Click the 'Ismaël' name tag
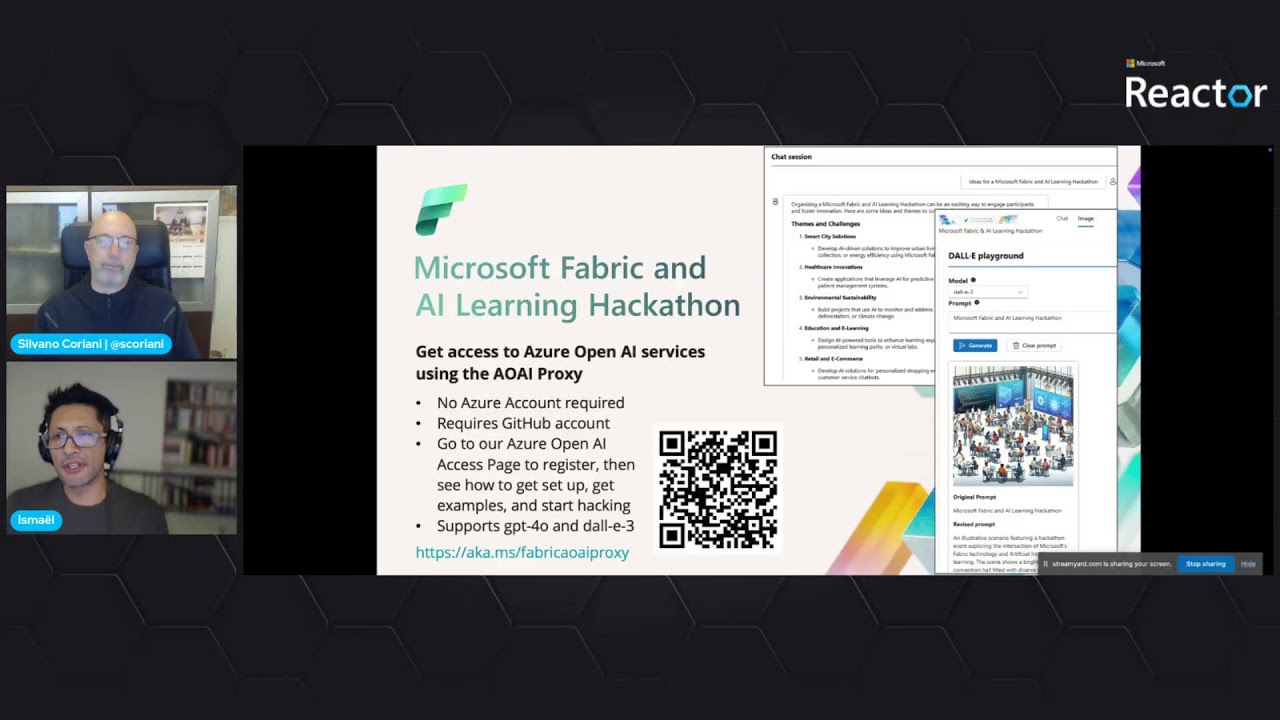 36,520
